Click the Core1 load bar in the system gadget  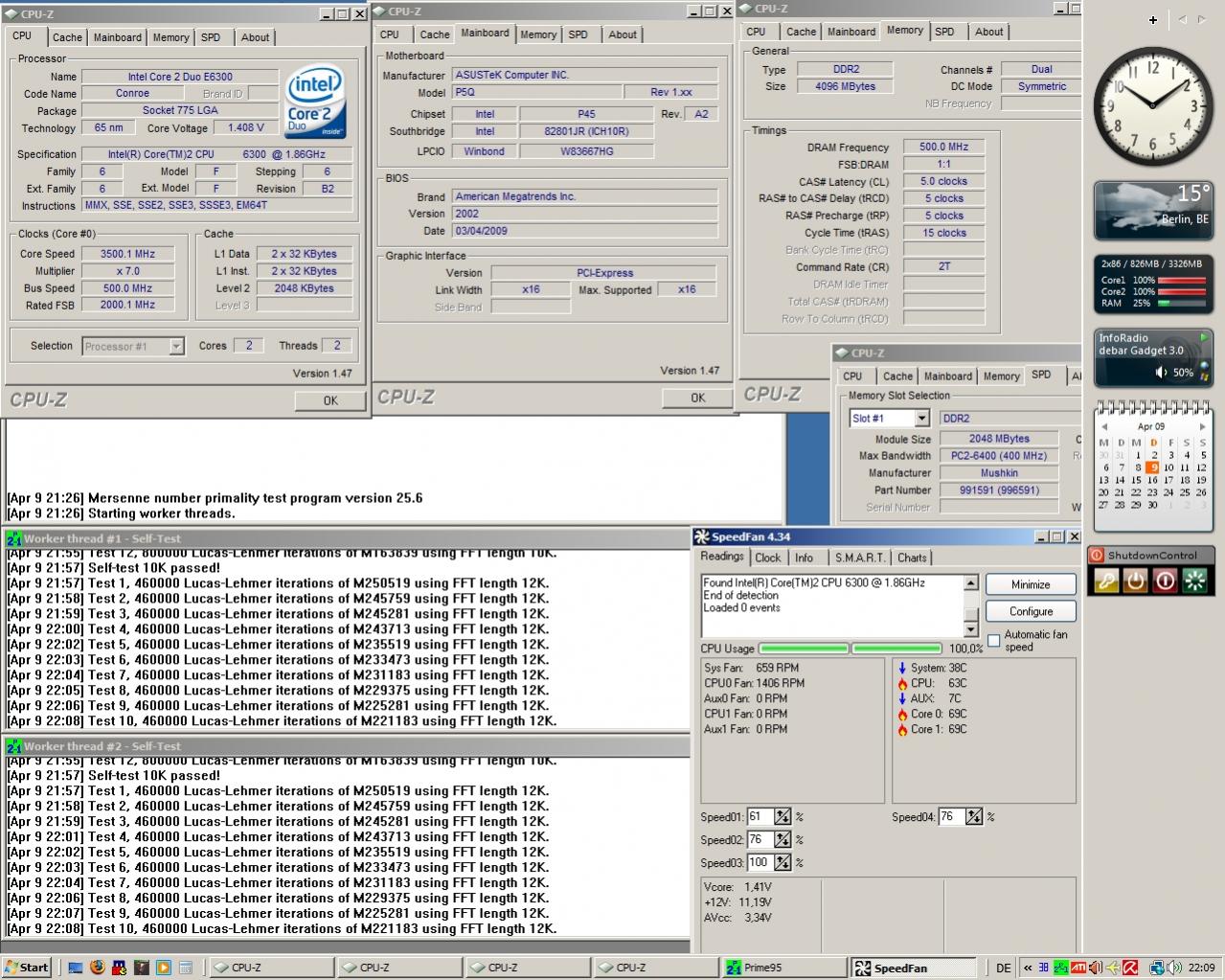tap(1182, 281)
